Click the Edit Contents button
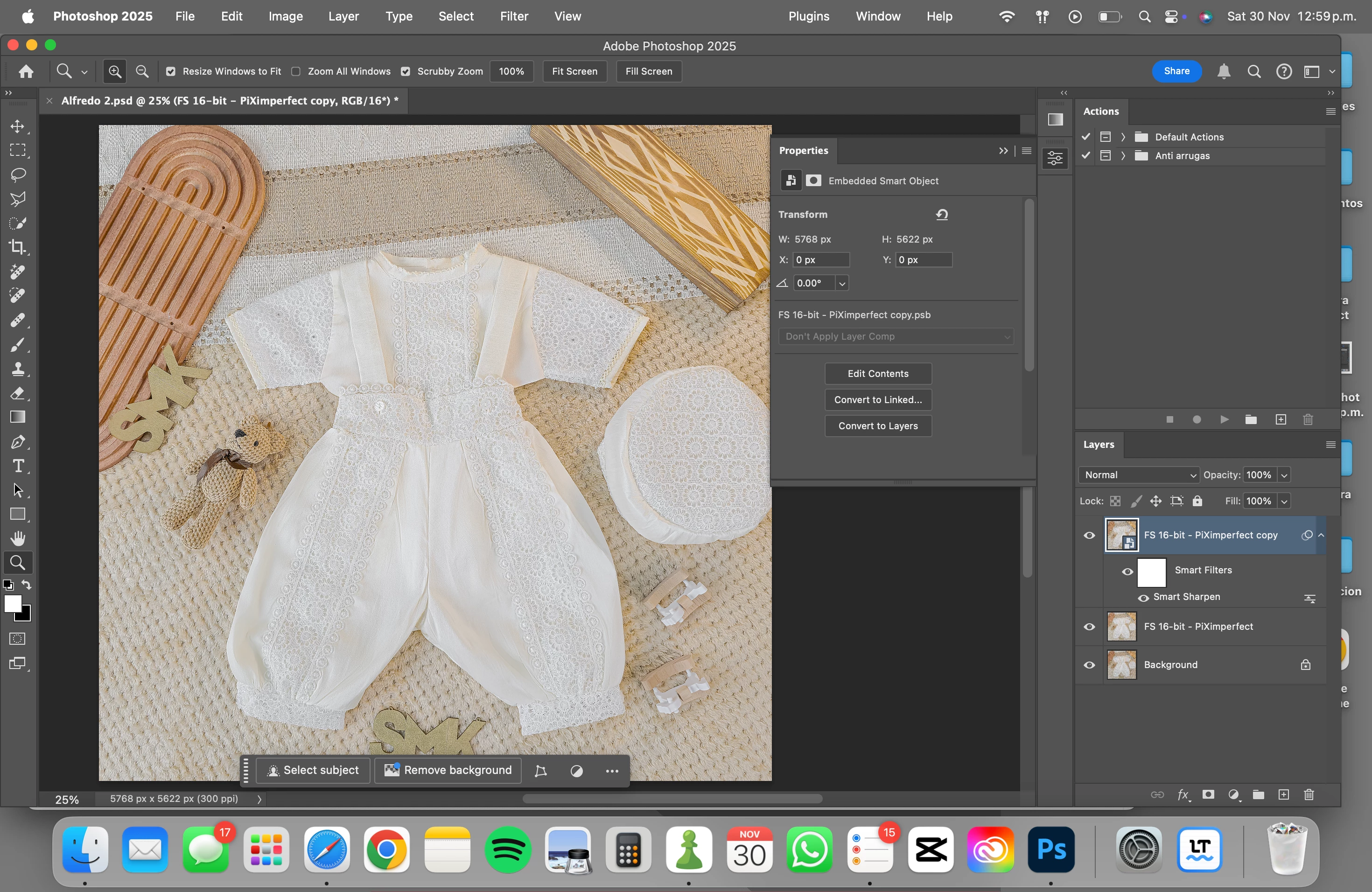Image resolution: width=1372 pixels, height=892 pixels. click(877, 373)
